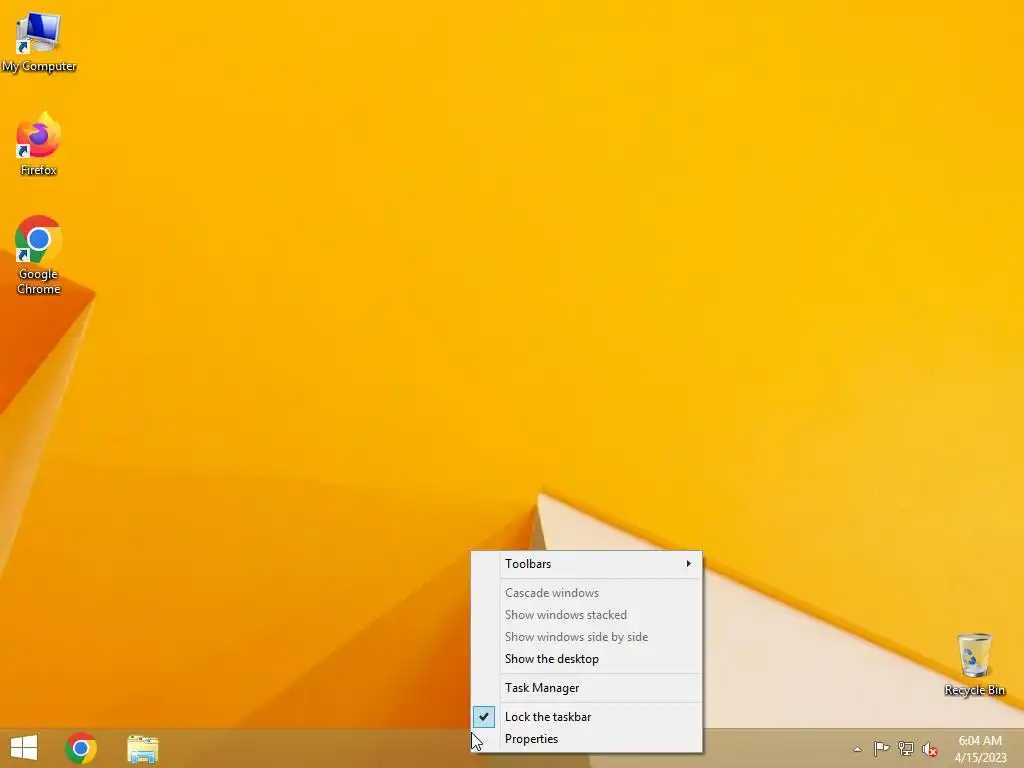Open taskbar Properties

click(587, 739)
